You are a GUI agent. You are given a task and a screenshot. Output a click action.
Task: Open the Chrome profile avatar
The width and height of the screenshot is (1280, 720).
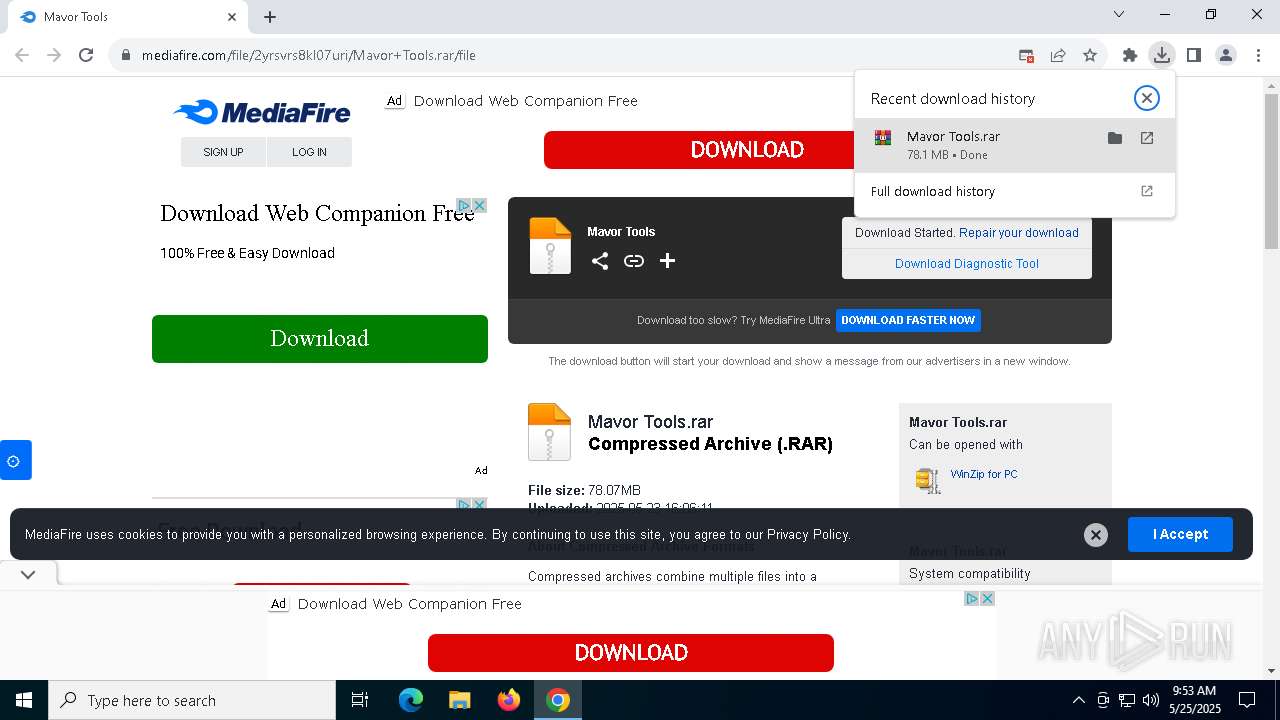(1226, 55)
